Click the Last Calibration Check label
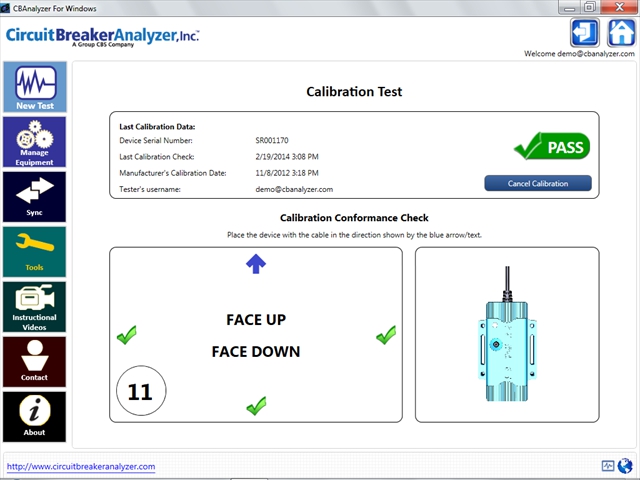Image resolution: width=640 pixels, height=480 pixels. (x=157, y=157)
